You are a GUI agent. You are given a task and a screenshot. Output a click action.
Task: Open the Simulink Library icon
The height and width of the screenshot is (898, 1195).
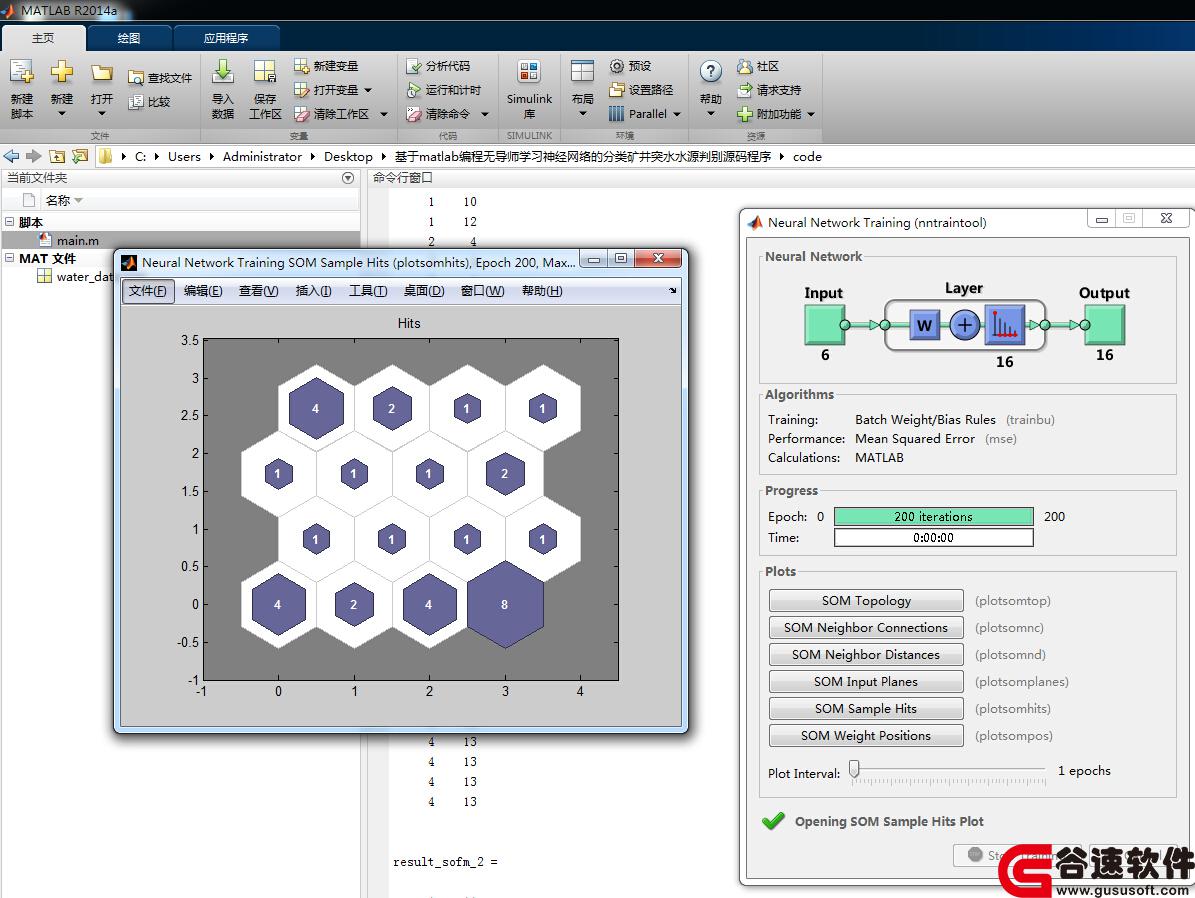(529, 72)
